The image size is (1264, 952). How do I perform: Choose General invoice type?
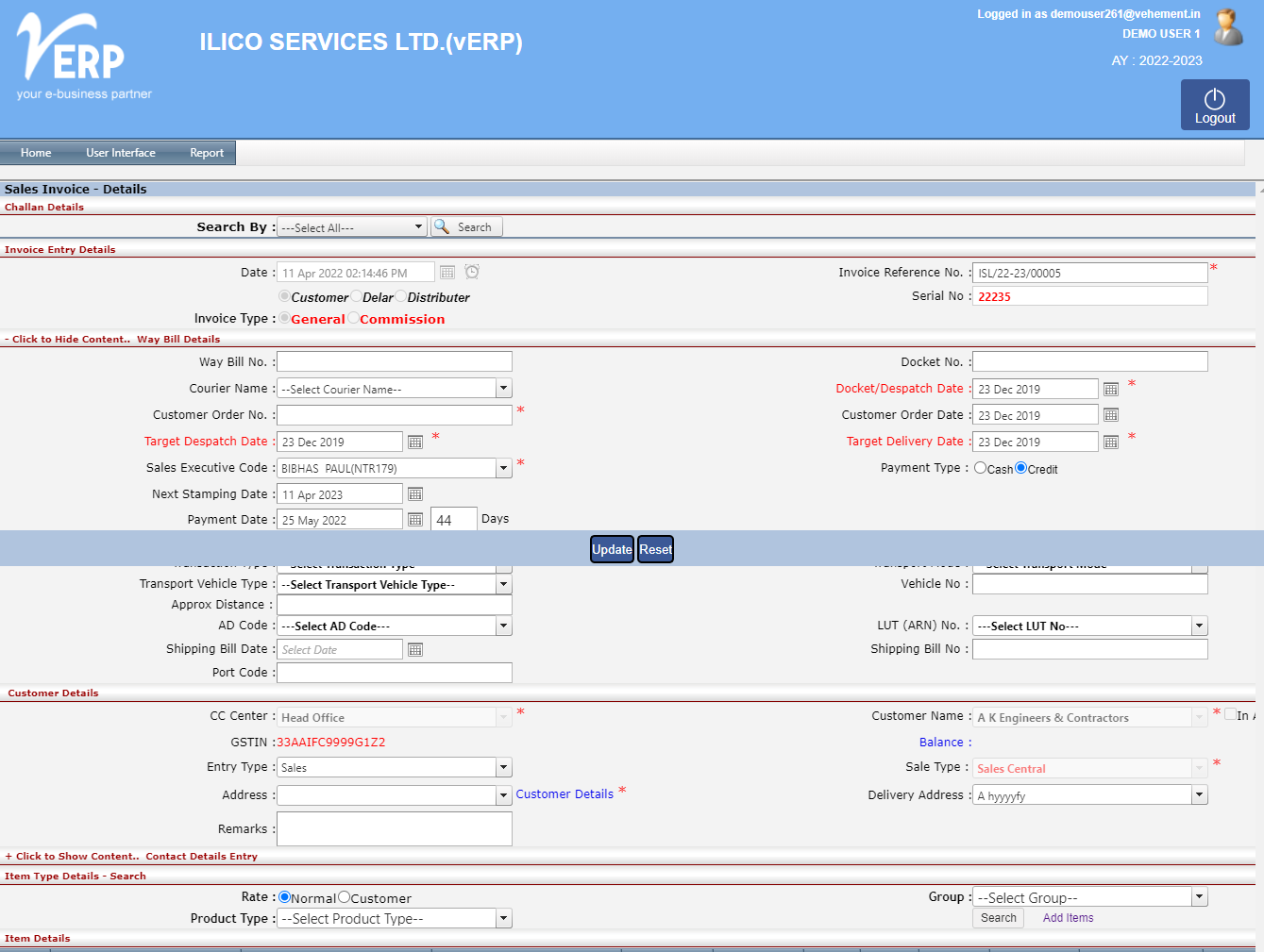point(284,318)
